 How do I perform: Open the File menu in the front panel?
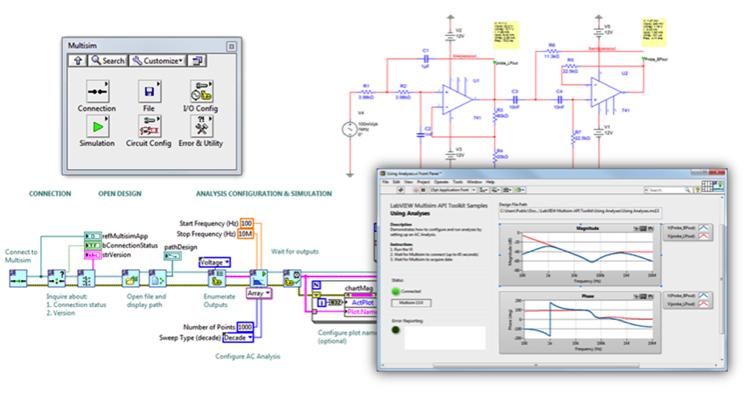385,182
